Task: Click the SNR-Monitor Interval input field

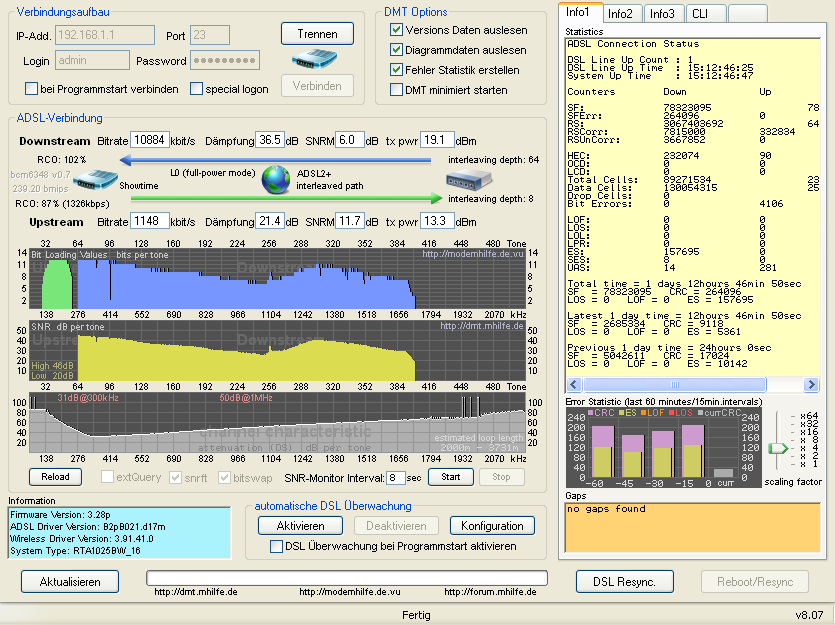Action: (x=396, y=478)
